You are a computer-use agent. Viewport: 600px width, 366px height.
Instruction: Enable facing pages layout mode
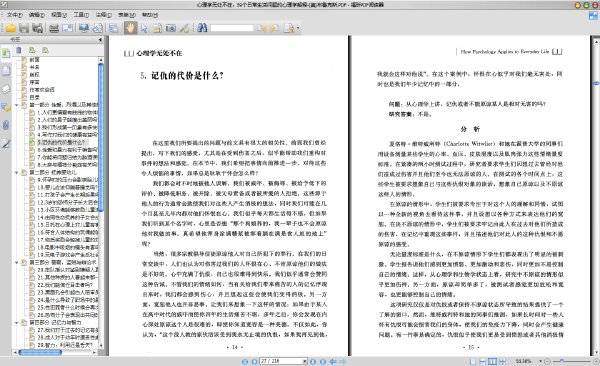coord(492,361)
